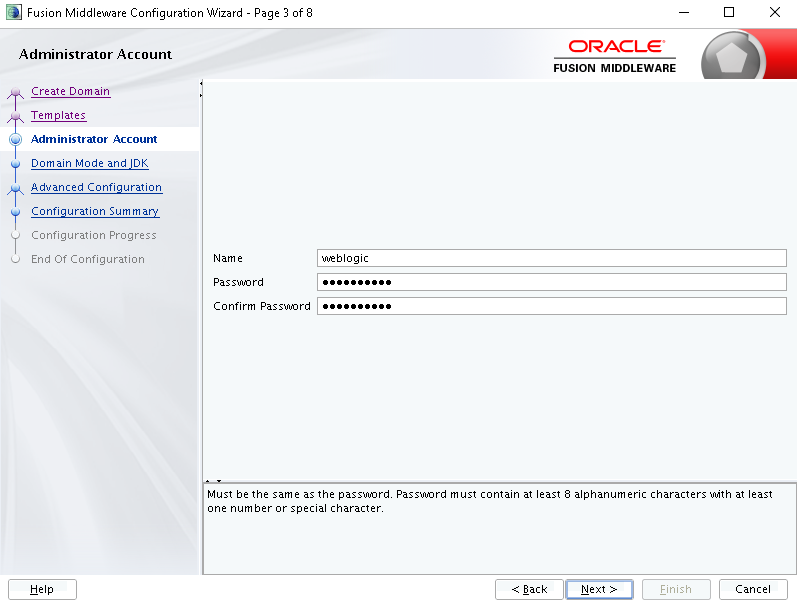Screen dimensions: 797x603
Task: Collapse the left navigation pane with the splitter arrow
Action: [x=201, y=83]
